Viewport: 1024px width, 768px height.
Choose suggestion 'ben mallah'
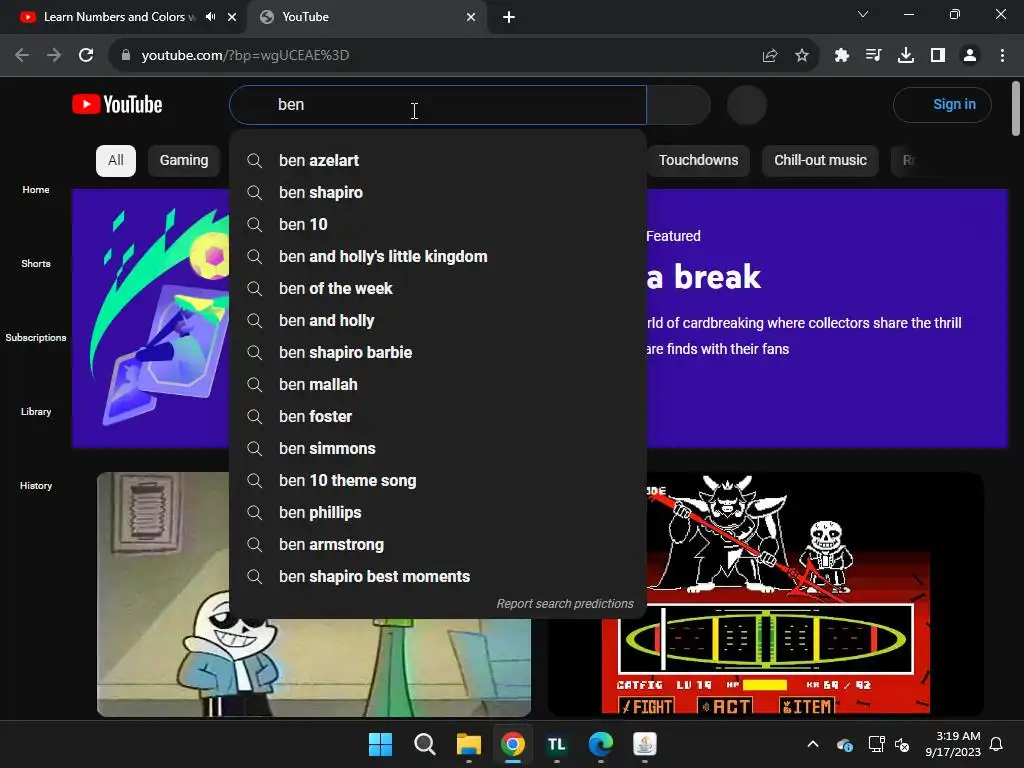point(438,385)
